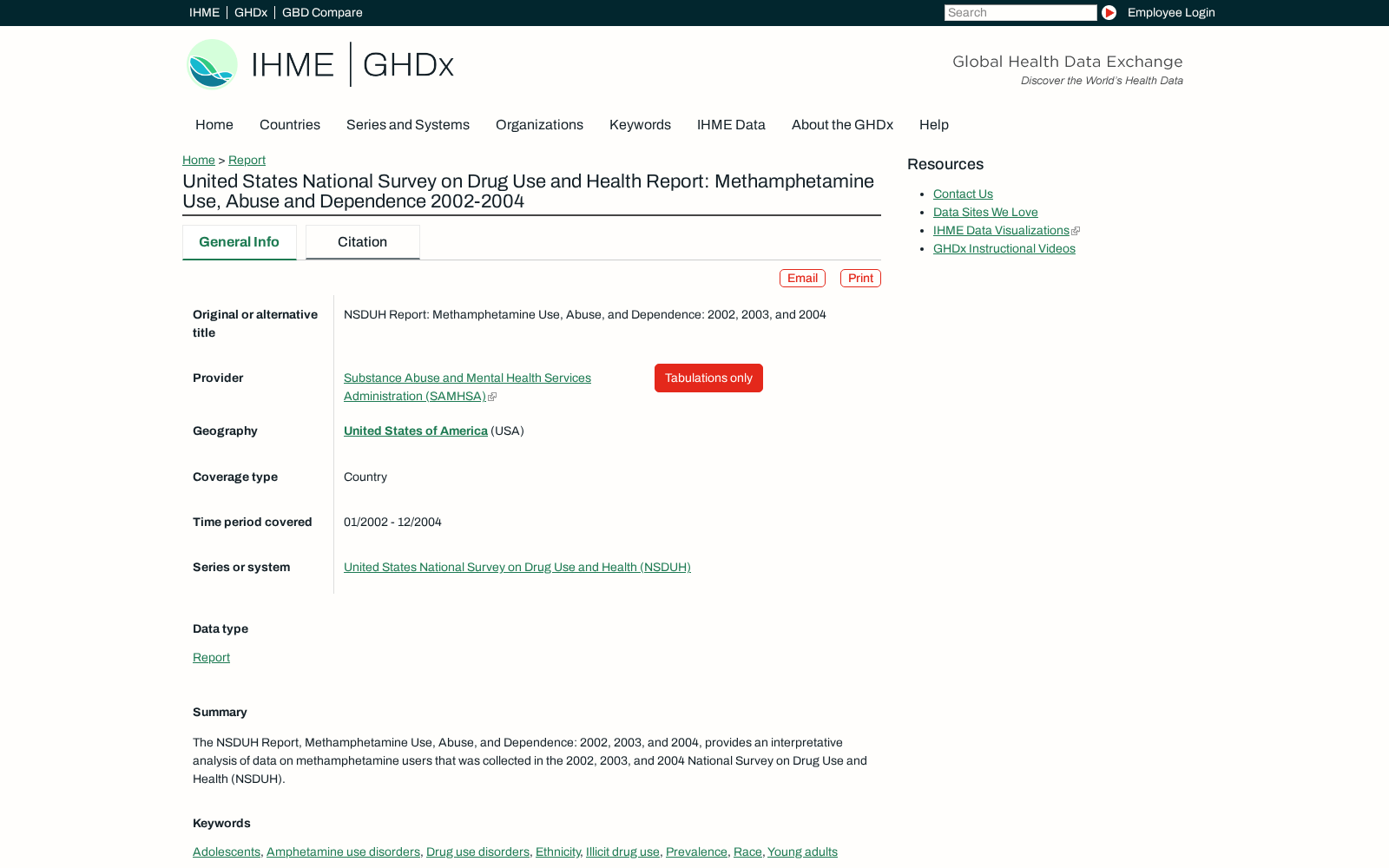Open GHDx link in top bar

click(251, 12)
